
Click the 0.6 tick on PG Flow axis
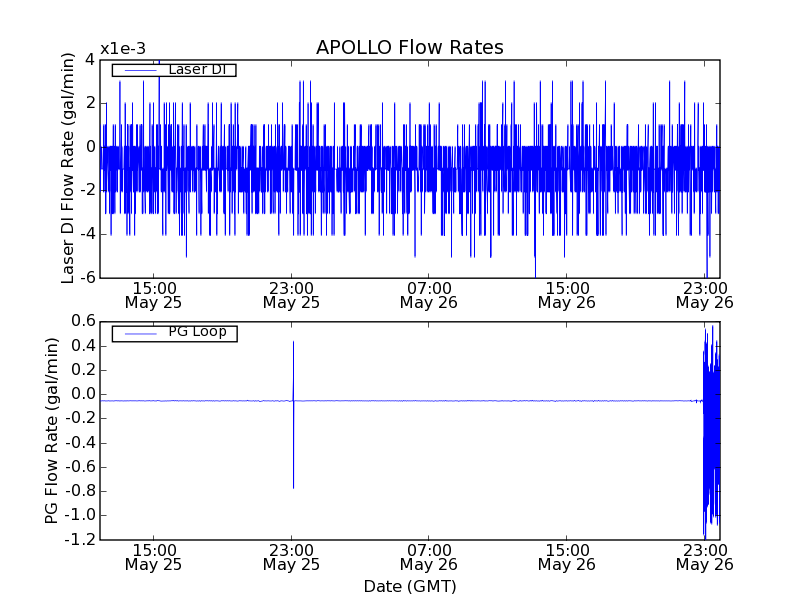coord(83,321)
